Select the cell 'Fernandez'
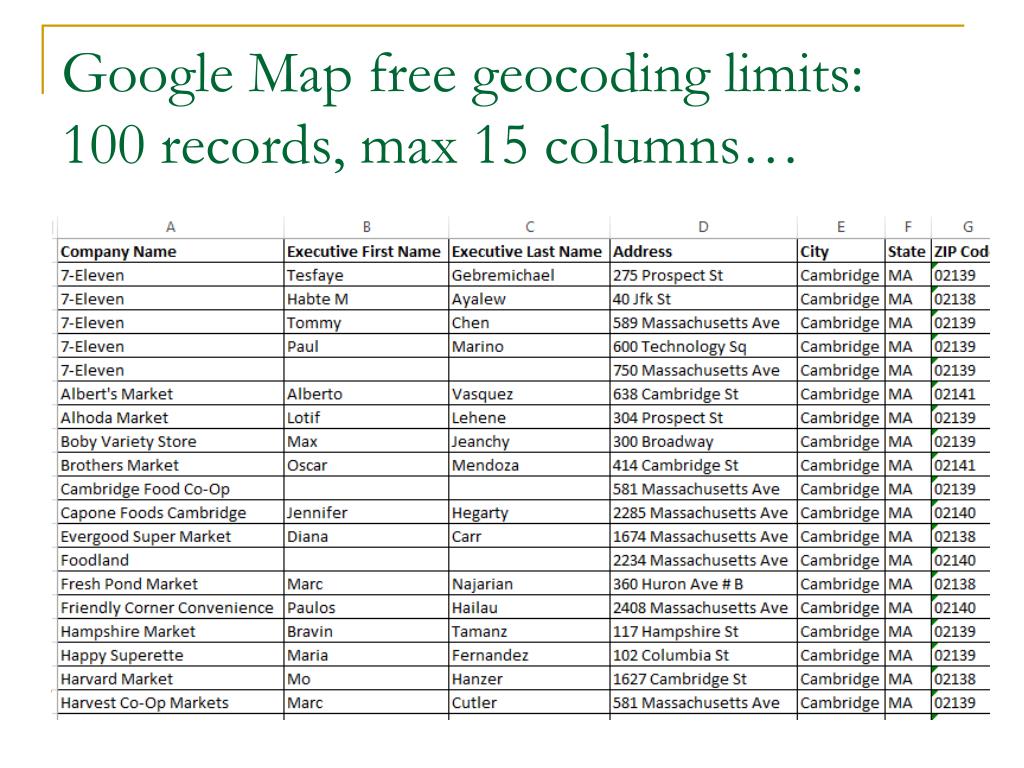This screenshot has height=768, width=1024. [x=530, y=656]
